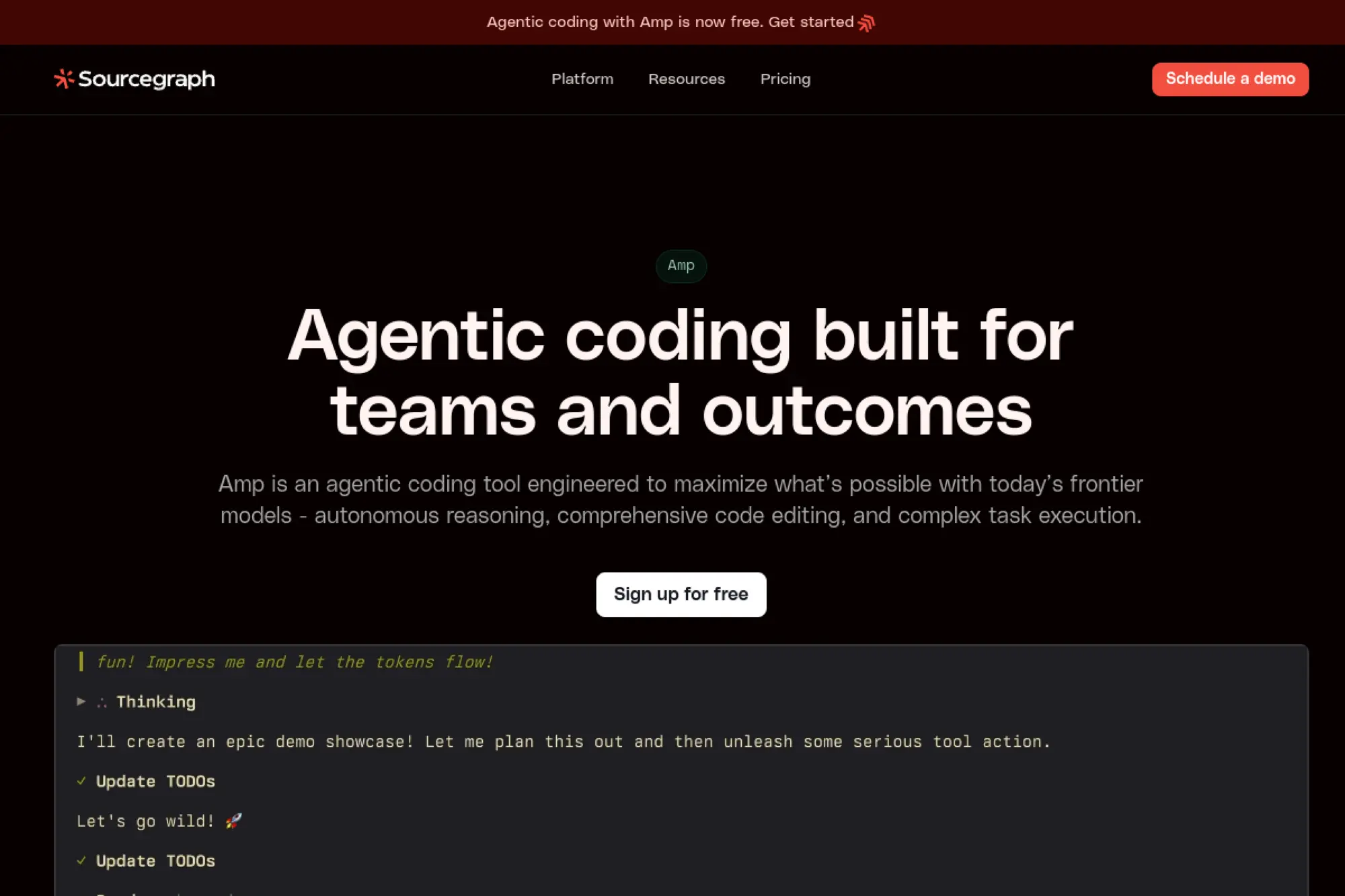Click the green Amp badge above the headline
This screenshot has height=896, width=1345.
[681, 266]
